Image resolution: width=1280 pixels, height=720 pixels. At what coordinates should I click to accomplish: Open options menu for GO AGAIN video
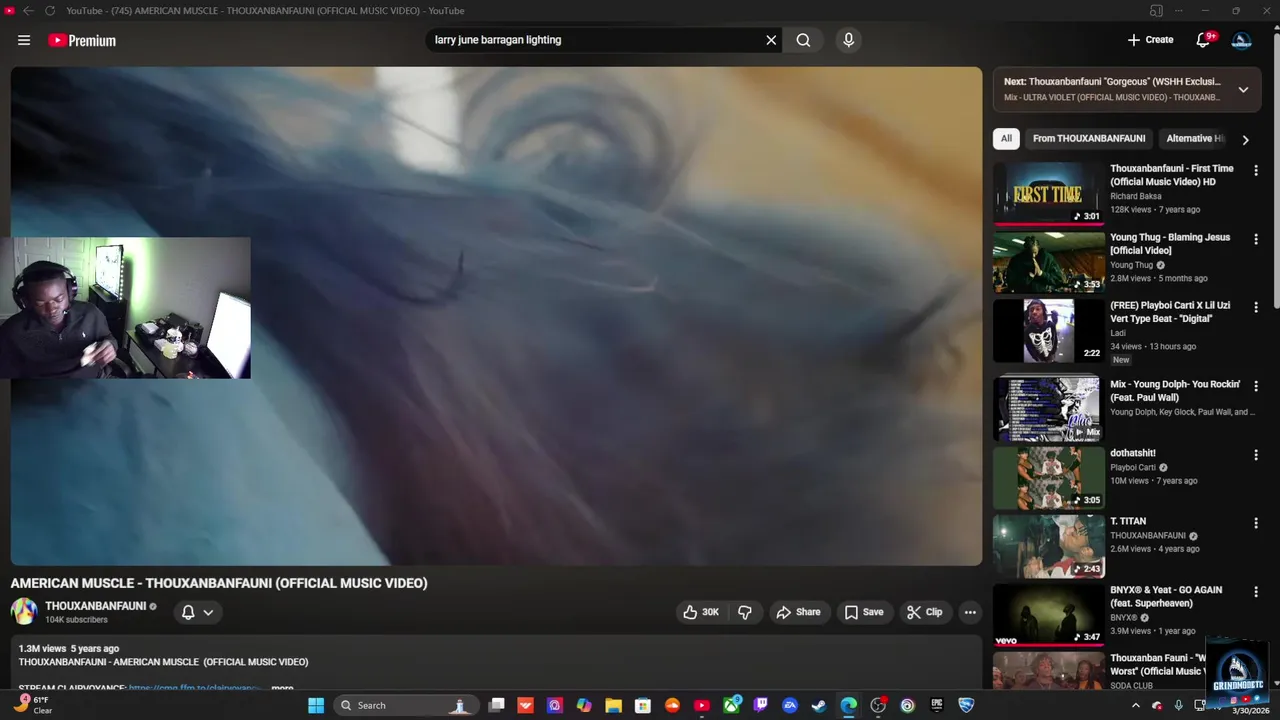(1256, 592)
